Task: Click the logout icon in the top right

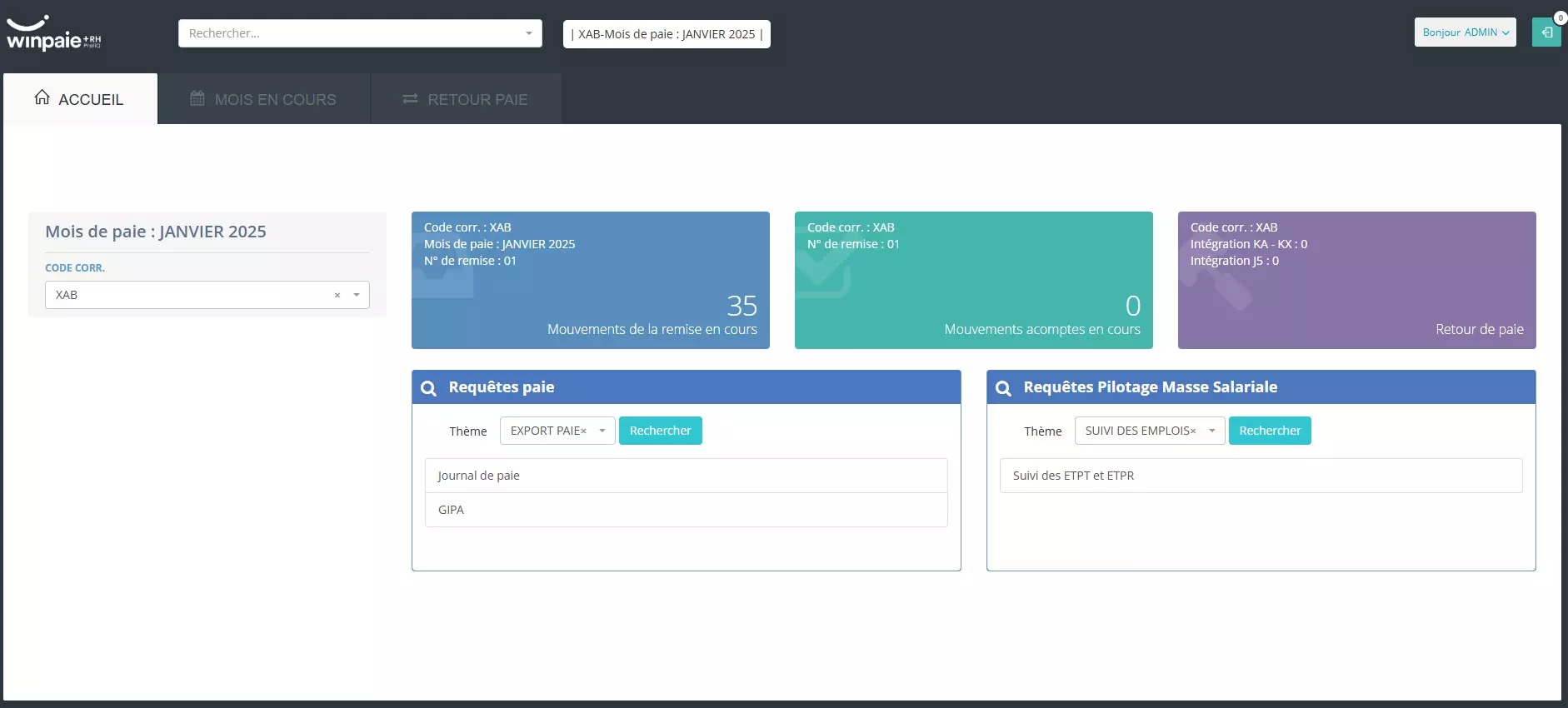Action: pos(1546,32)
